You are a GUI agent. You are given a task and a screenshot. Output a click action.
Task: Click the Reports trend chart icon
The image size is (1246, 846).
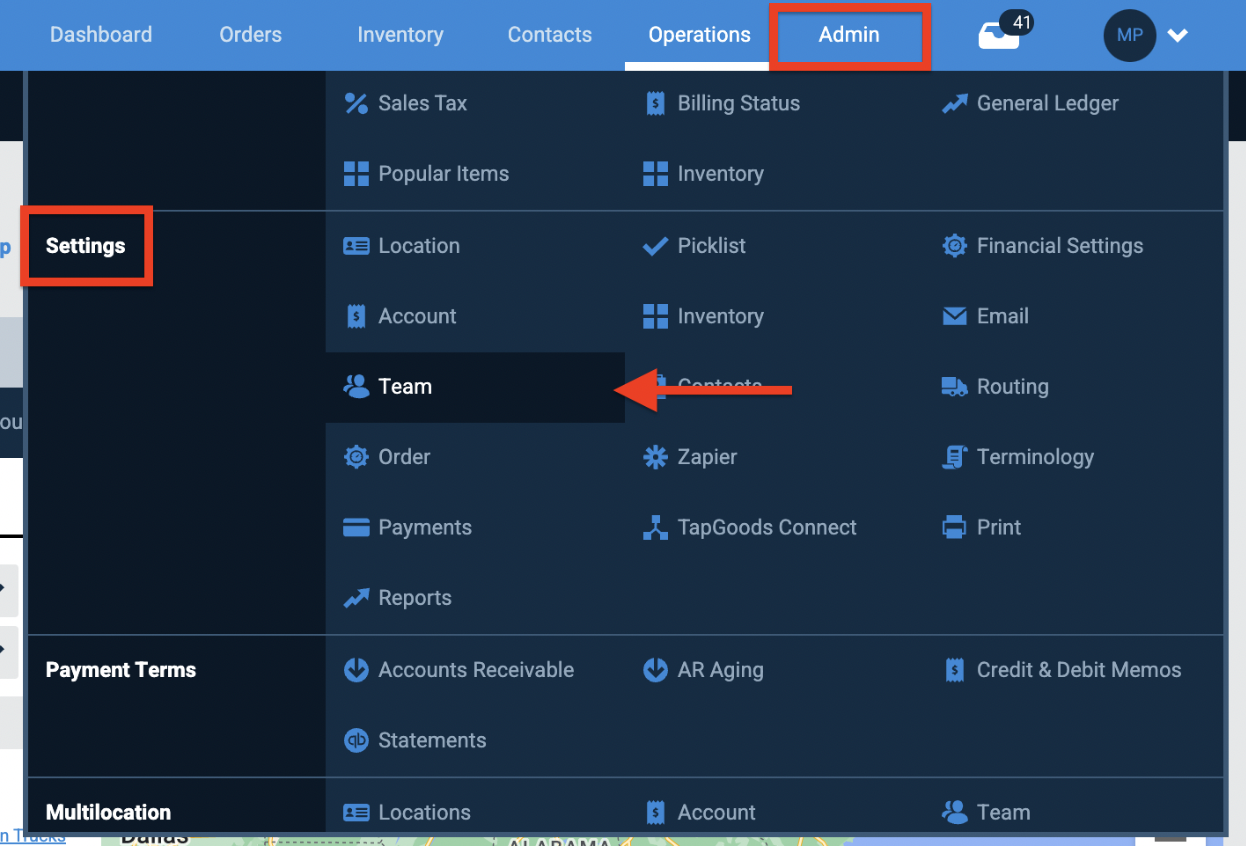(x=356, y=598)
